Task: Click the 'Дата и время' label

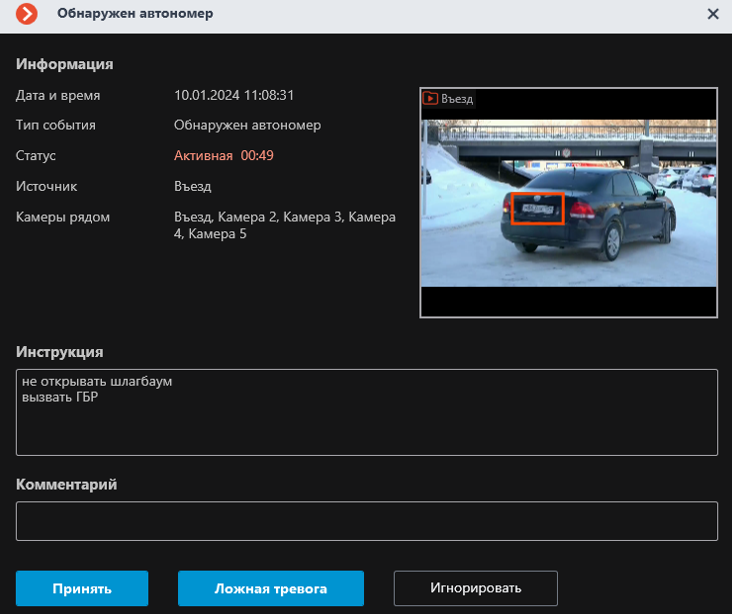Action: (58, 95)
